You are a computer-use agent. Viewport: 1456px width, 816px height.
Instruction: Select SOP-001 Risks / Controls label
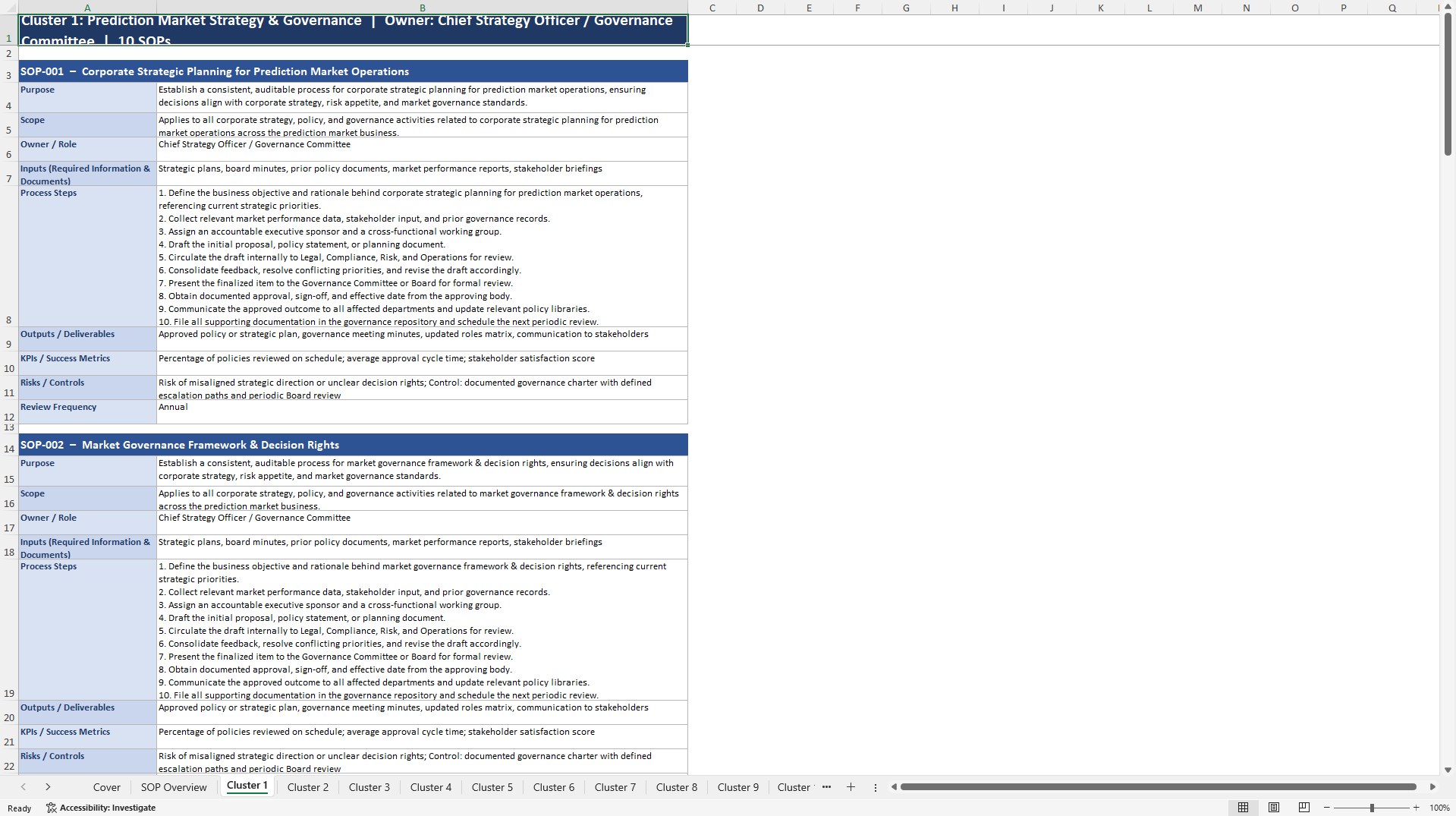click(87, 387)
